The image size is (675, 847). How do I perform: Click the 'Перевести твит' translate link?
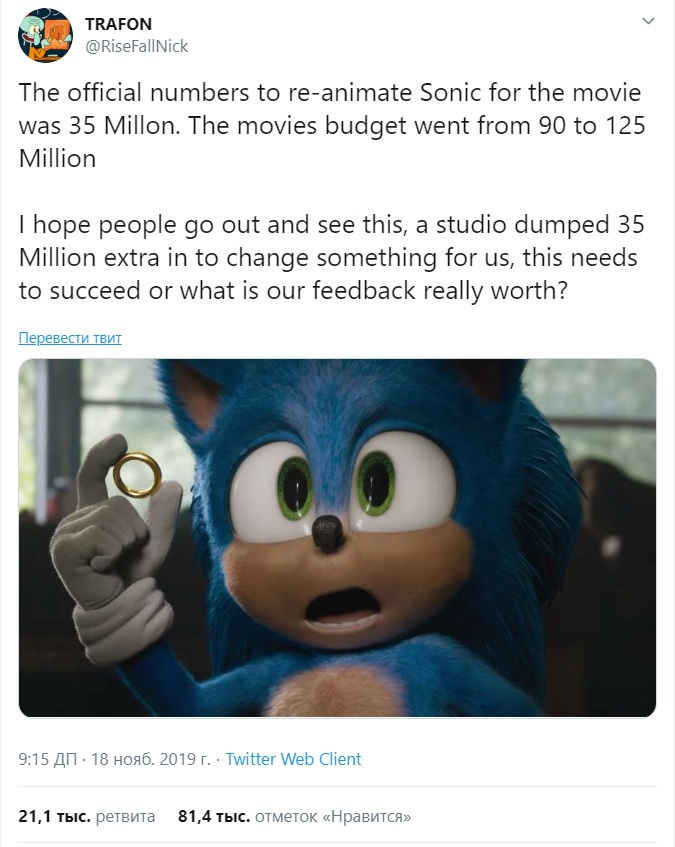[70, 338]
